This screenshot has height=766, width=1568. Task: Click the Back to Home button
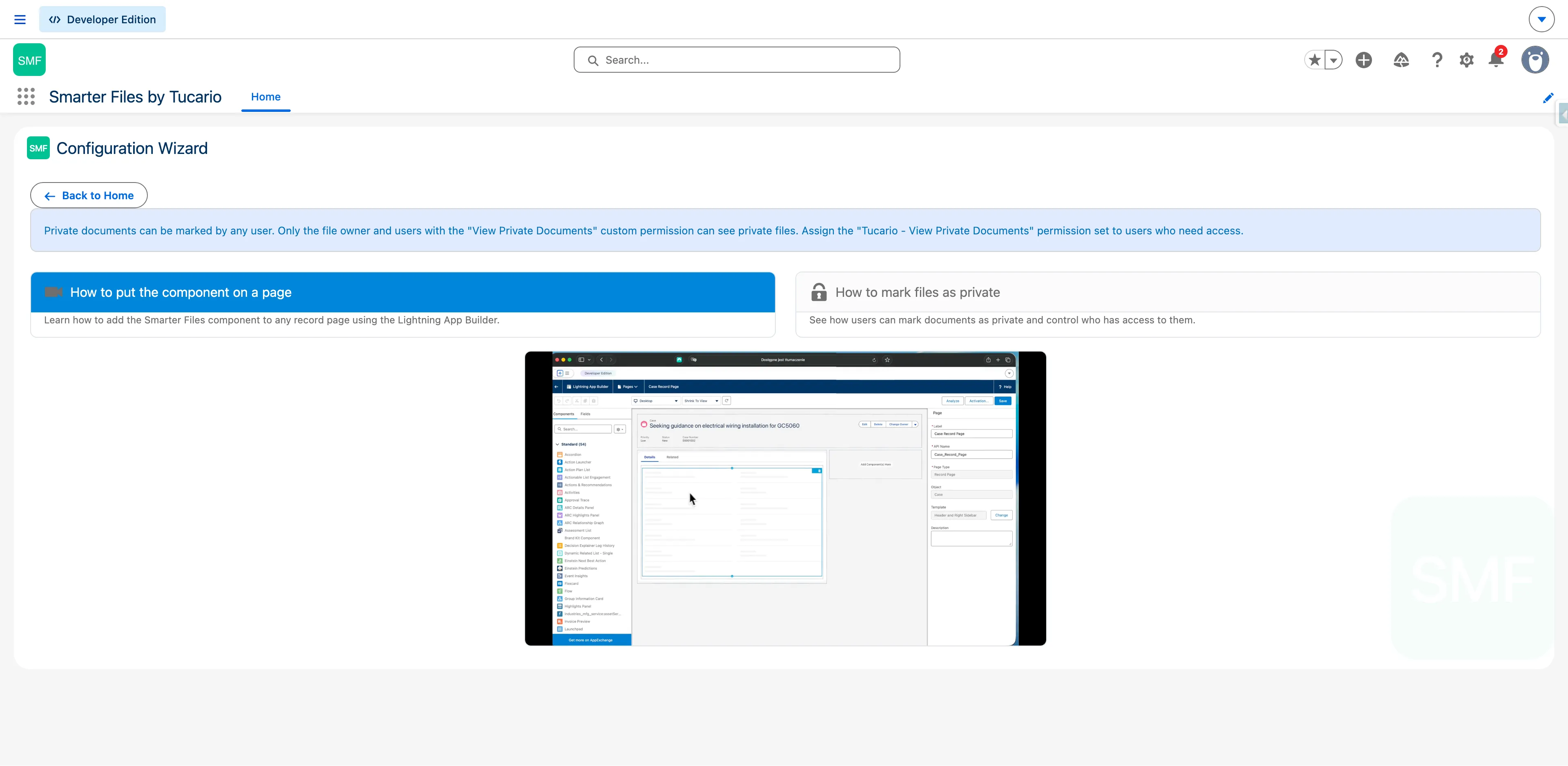coord(89,196)
